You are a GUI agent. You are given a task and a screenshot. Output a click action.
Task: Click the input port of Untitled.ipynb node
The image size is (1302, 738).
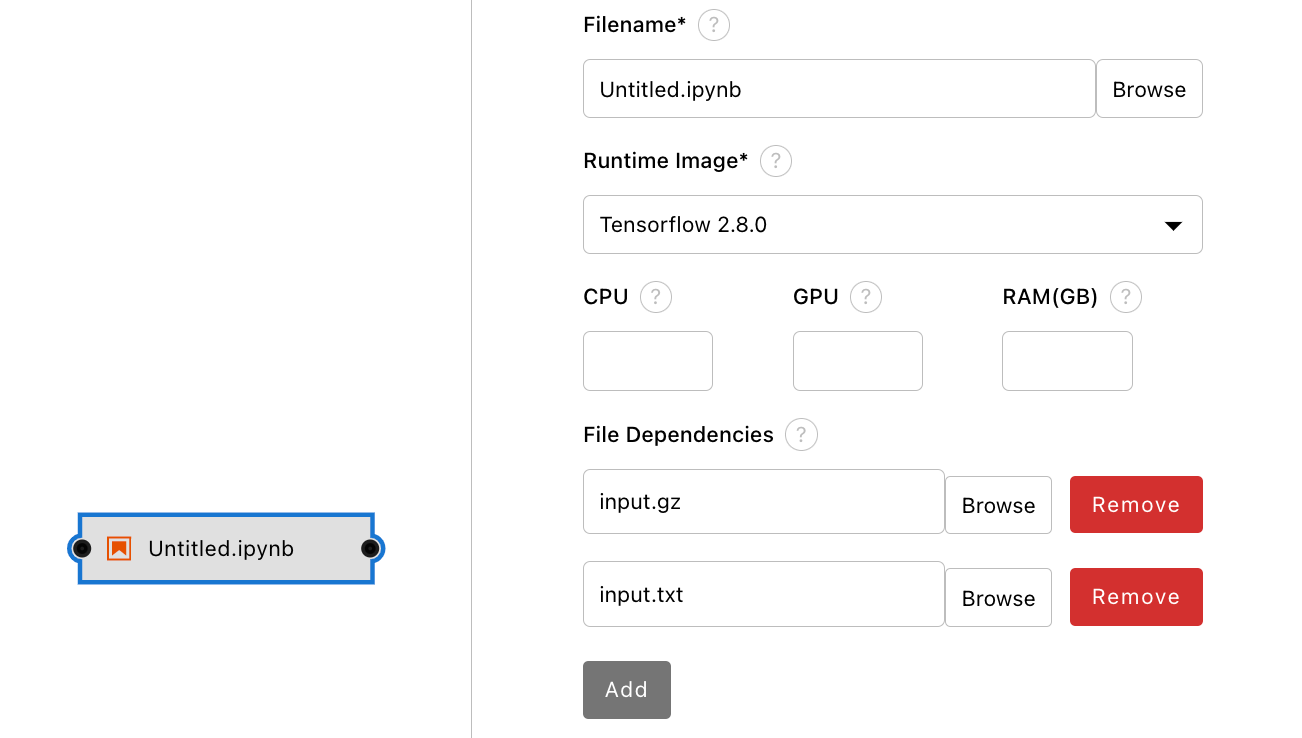point(82,548)
